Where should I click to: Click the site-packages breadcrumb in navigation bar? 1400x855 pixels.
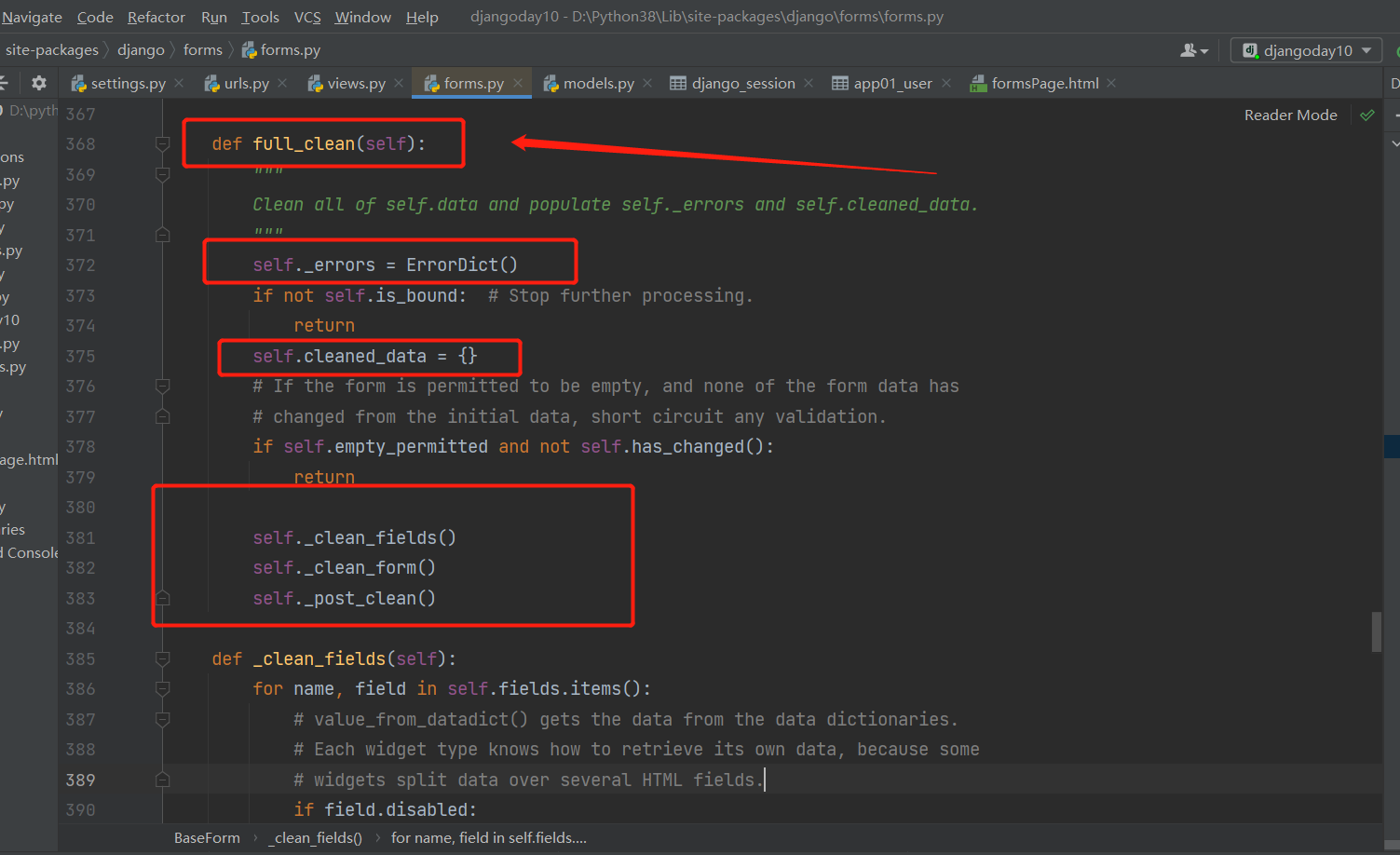(x=52, y=49)
